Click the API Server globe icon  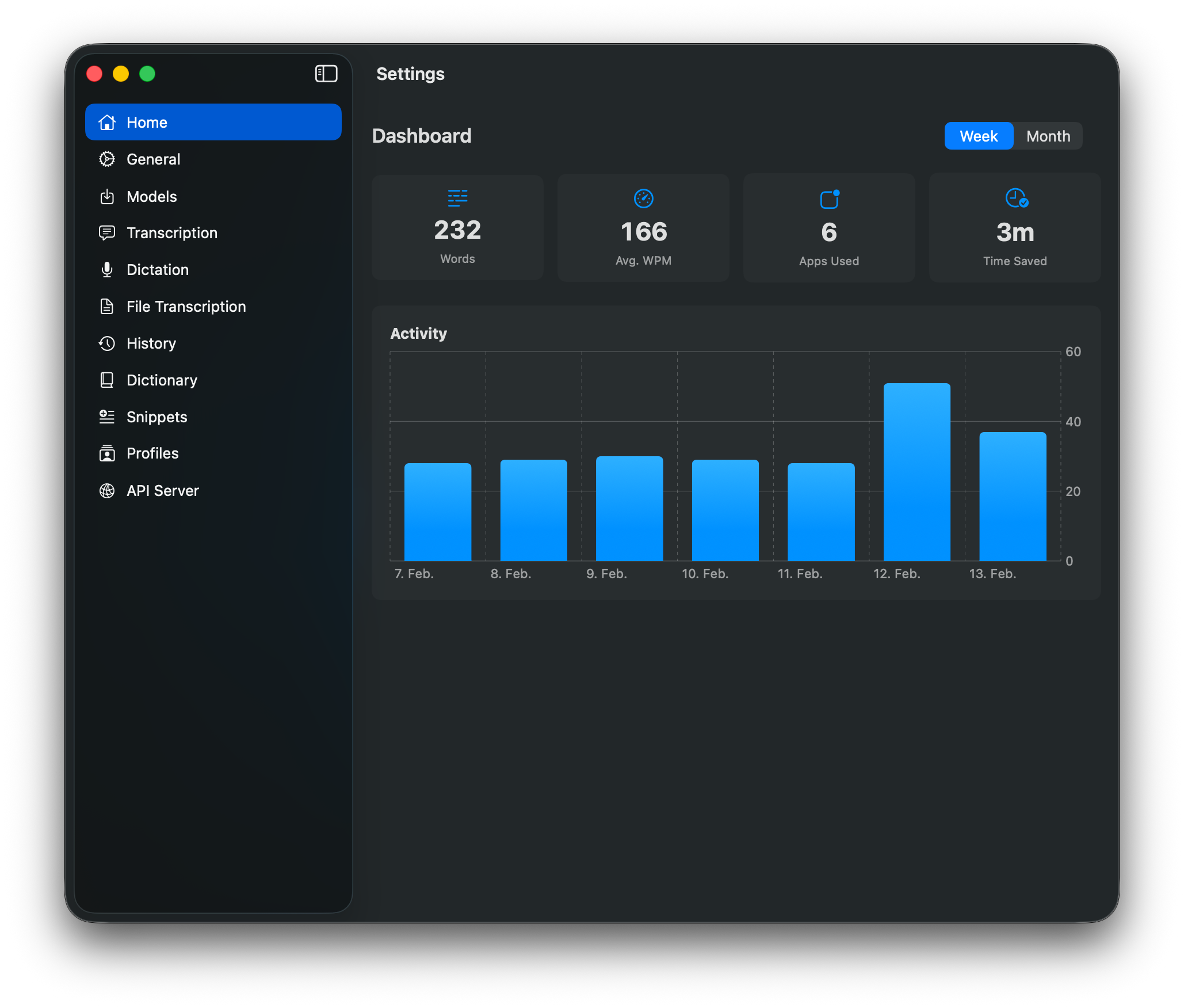point(107,491)
